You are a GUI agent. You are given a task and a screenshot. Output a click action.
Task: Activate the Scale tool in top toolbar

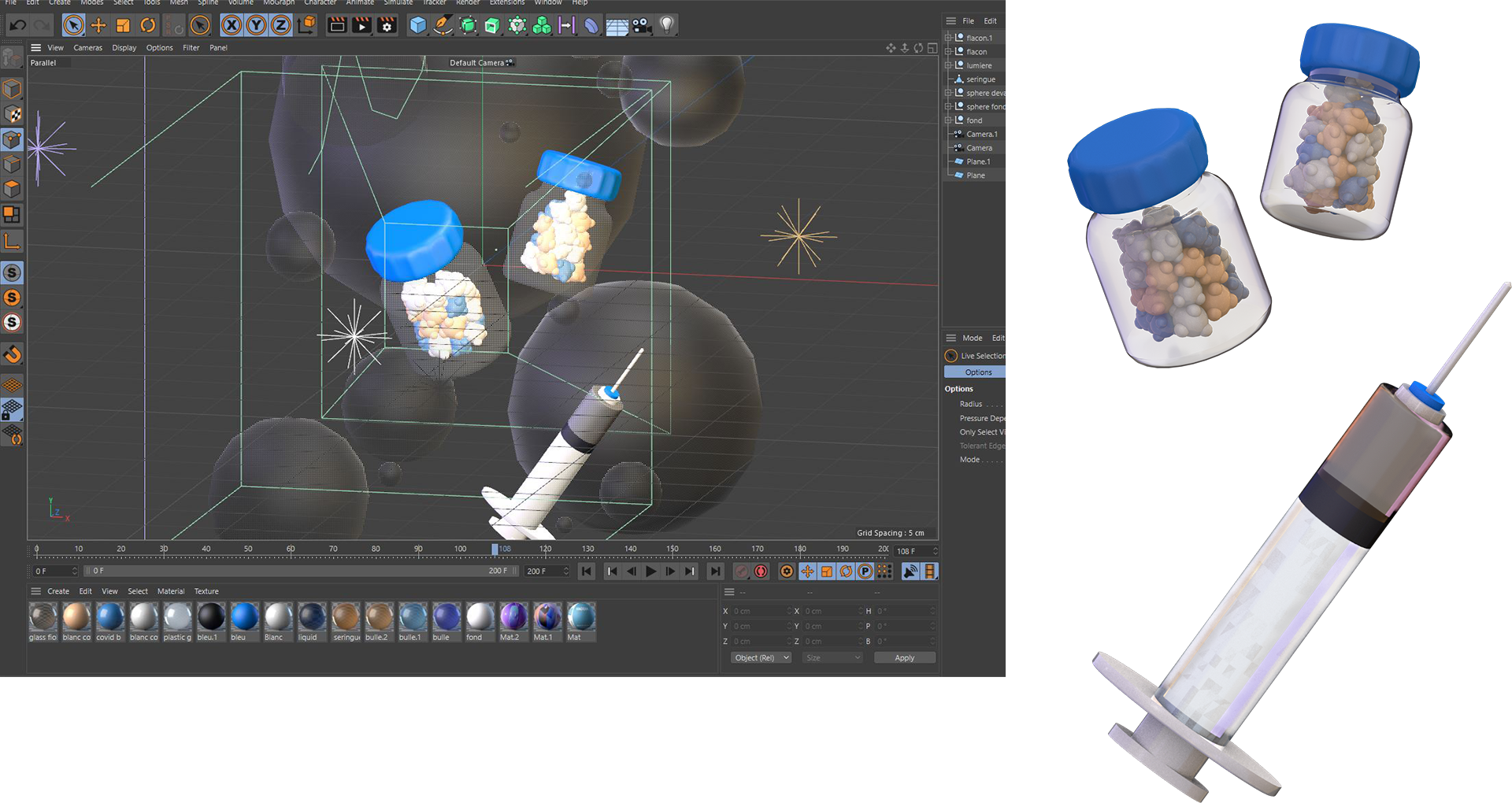pos(123,25)
